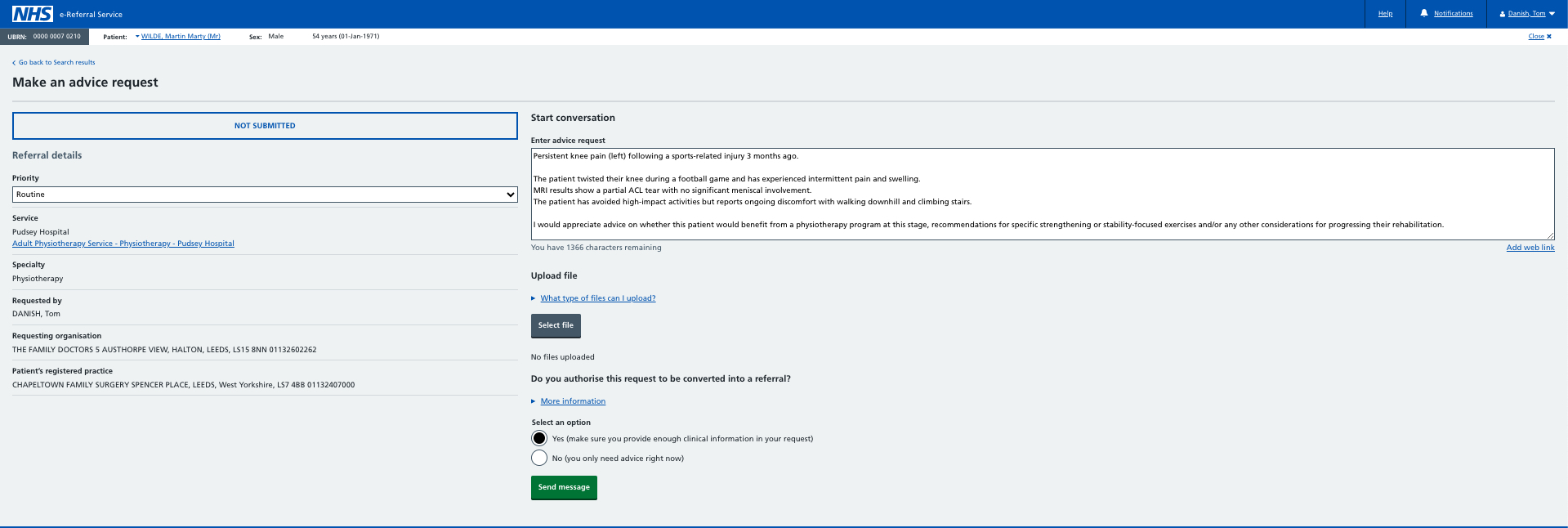Viewport: 1568px width, 528px height.
Task: Open Adult Physiotherapy Service Pudsey Hospital link
Action: point(123,244)
